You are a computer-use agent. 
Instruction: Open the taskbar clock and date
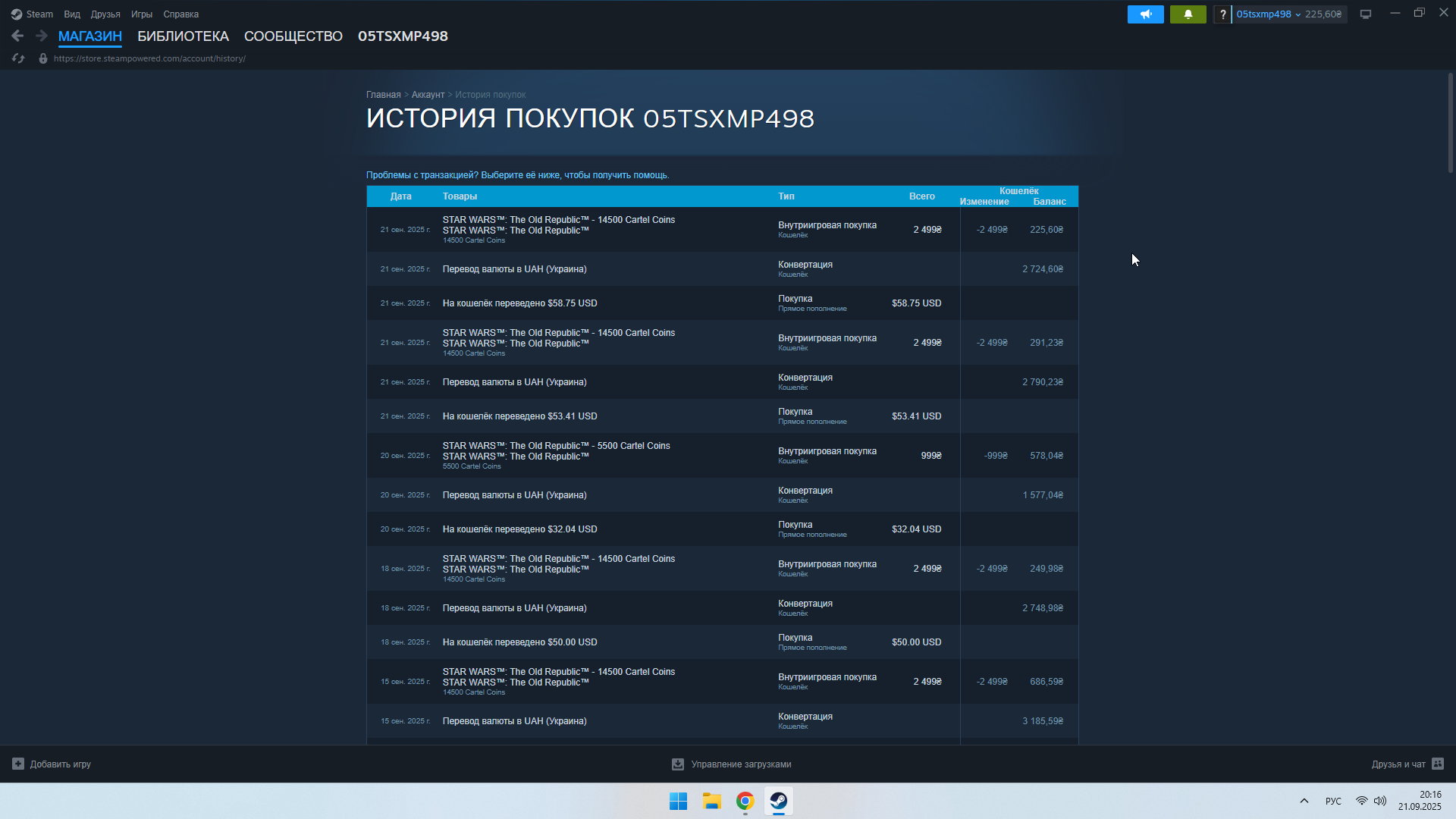[1420, 801]
